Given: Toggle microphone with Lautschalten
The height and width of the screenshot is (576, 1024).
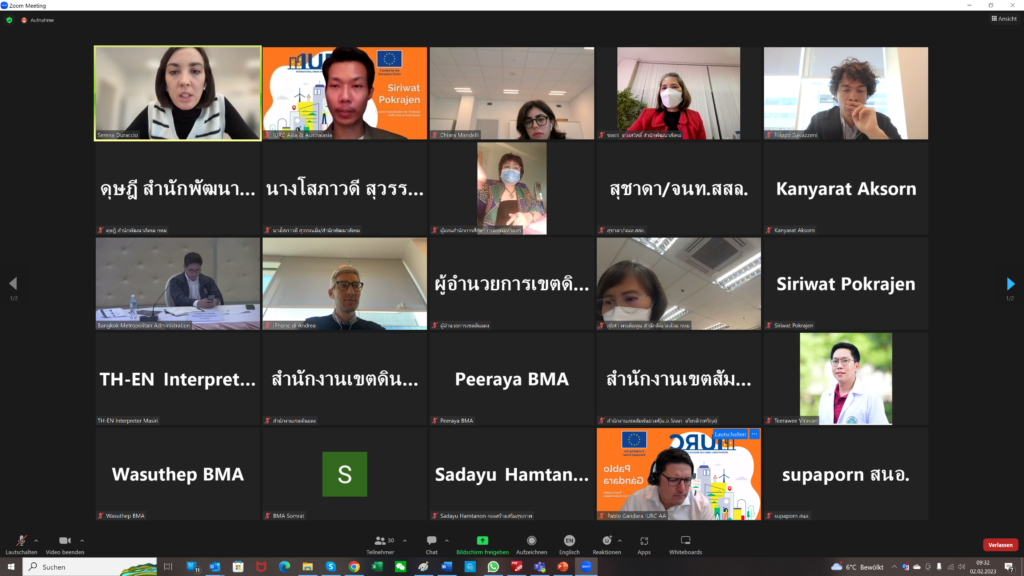Looking at the screenshot, I should (20, 542).
